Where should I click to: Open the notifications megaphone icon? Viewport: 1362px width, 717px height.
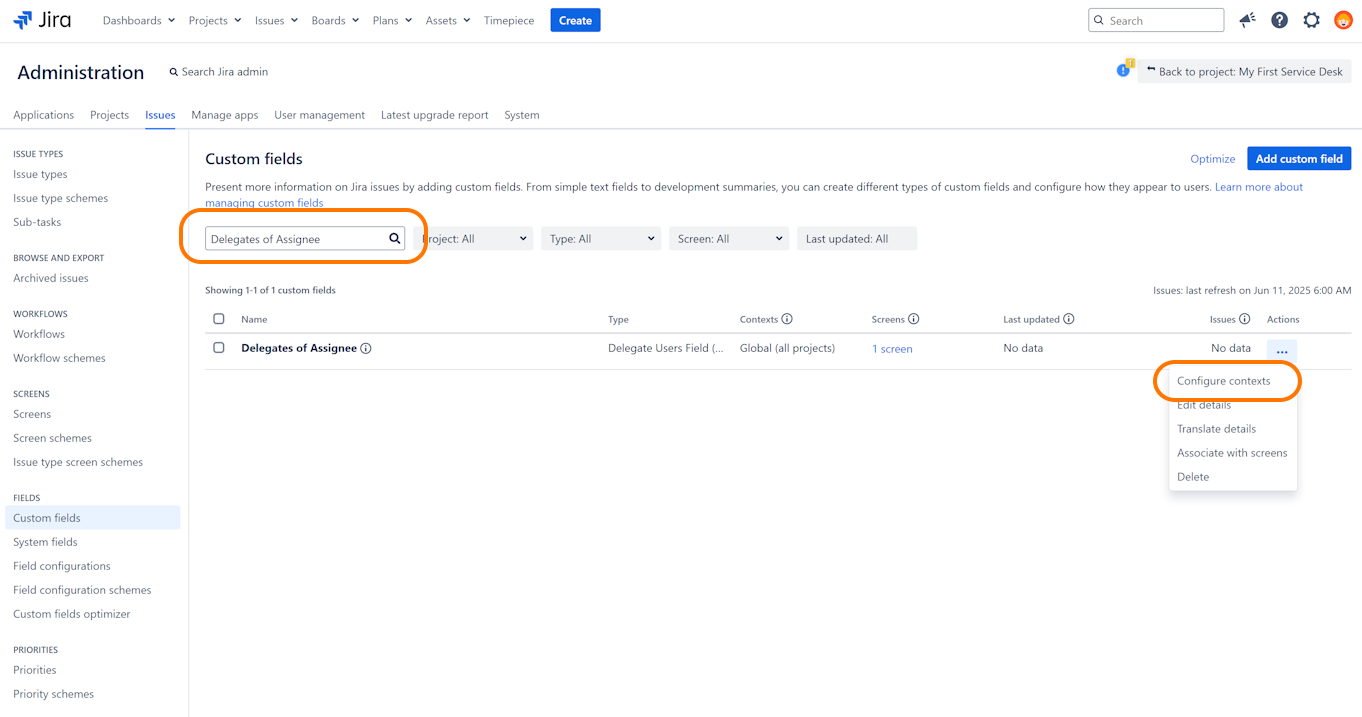1247,20
